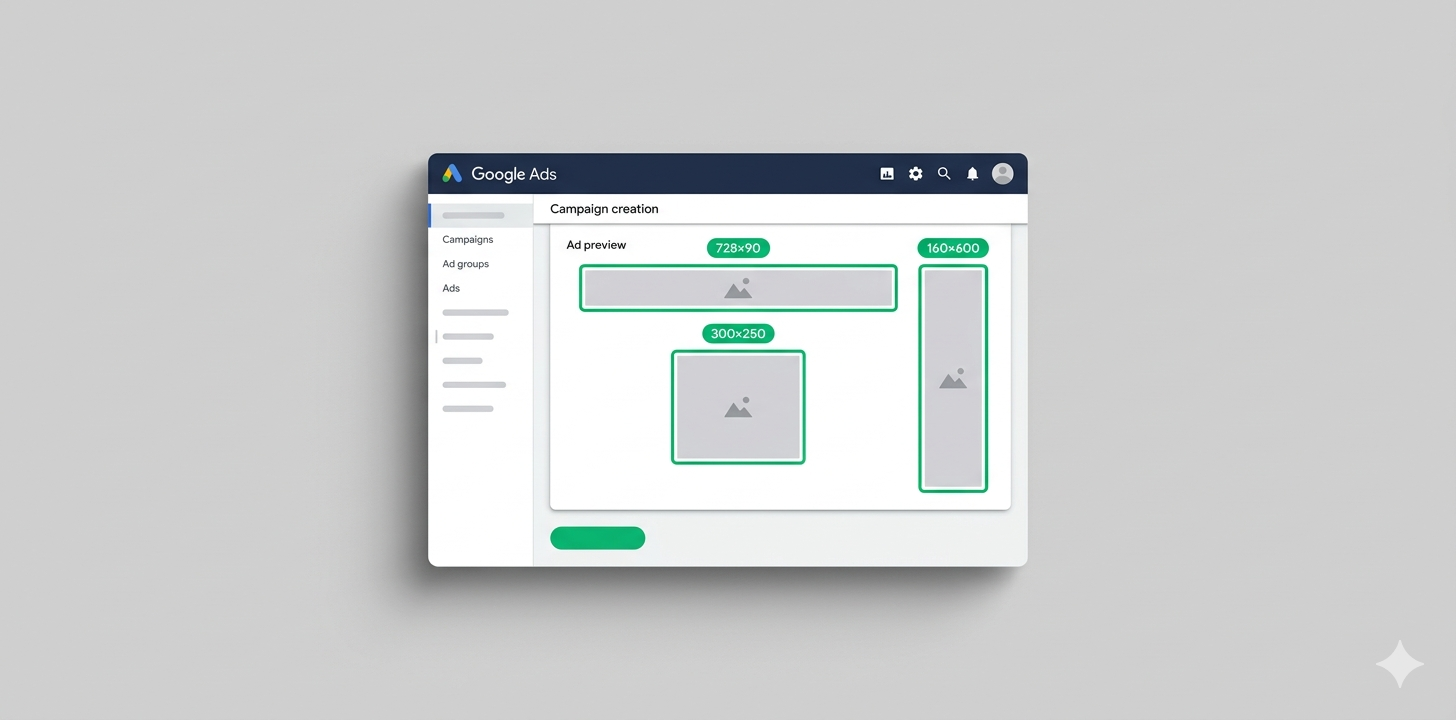This screenshot has width=1456, height=720.
Task: Open the user account avatar
Action: pyautogui.click(x=1002, y=174)
